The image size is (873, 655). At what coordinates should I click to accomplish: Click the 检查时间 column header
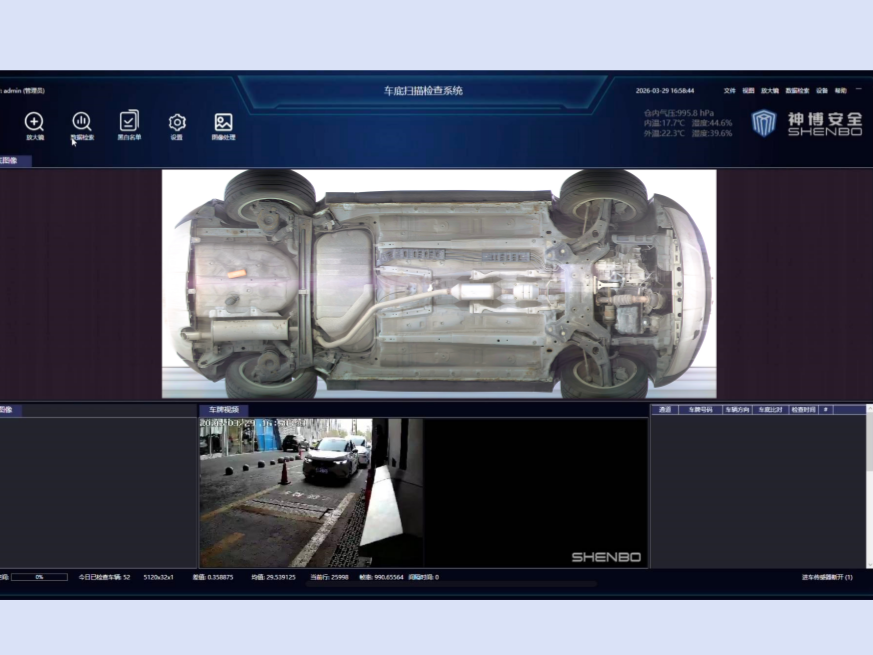[x=803, y=409]
